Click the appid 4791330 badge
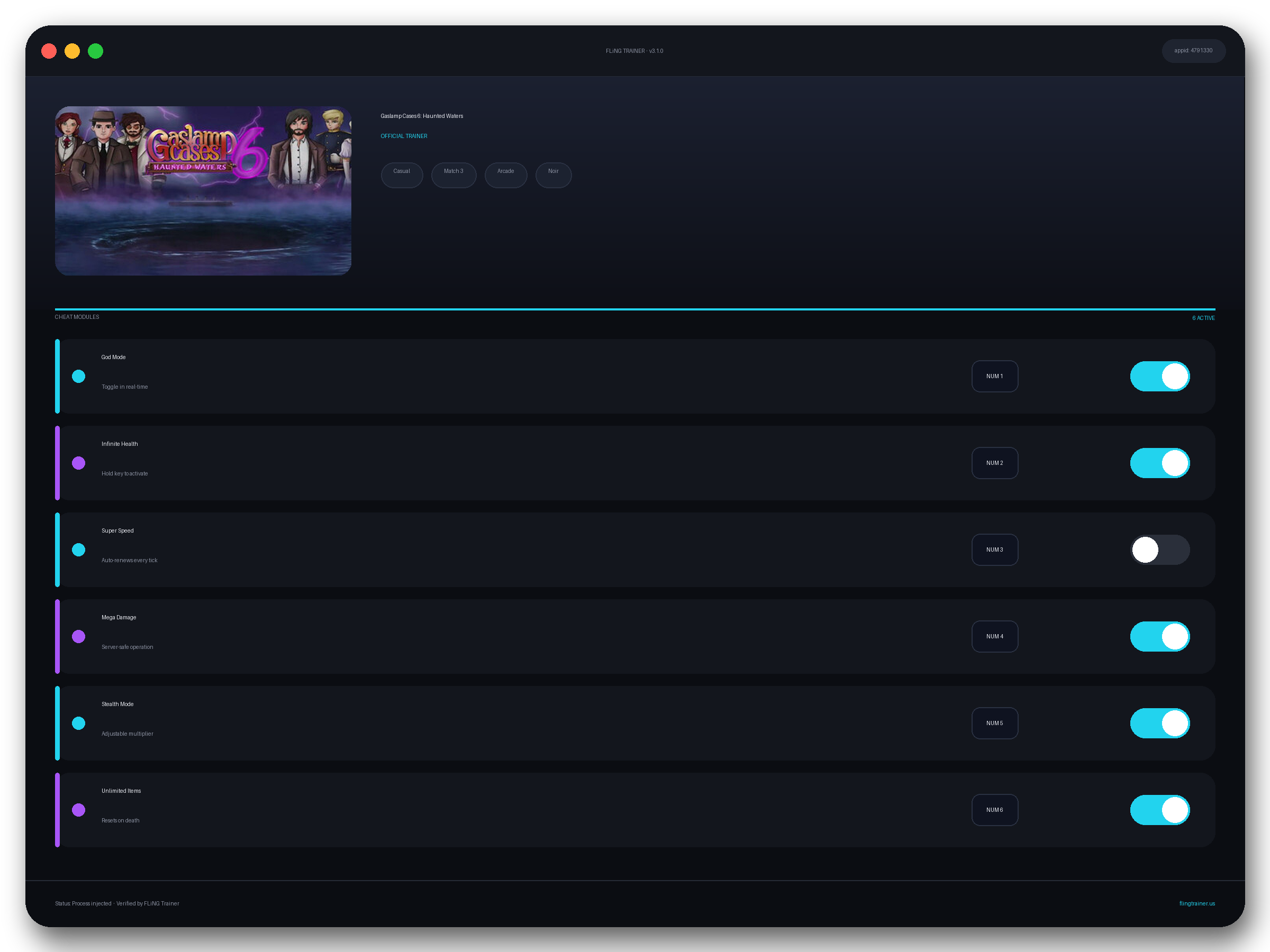The image size is (1270, 952). 1194,50
